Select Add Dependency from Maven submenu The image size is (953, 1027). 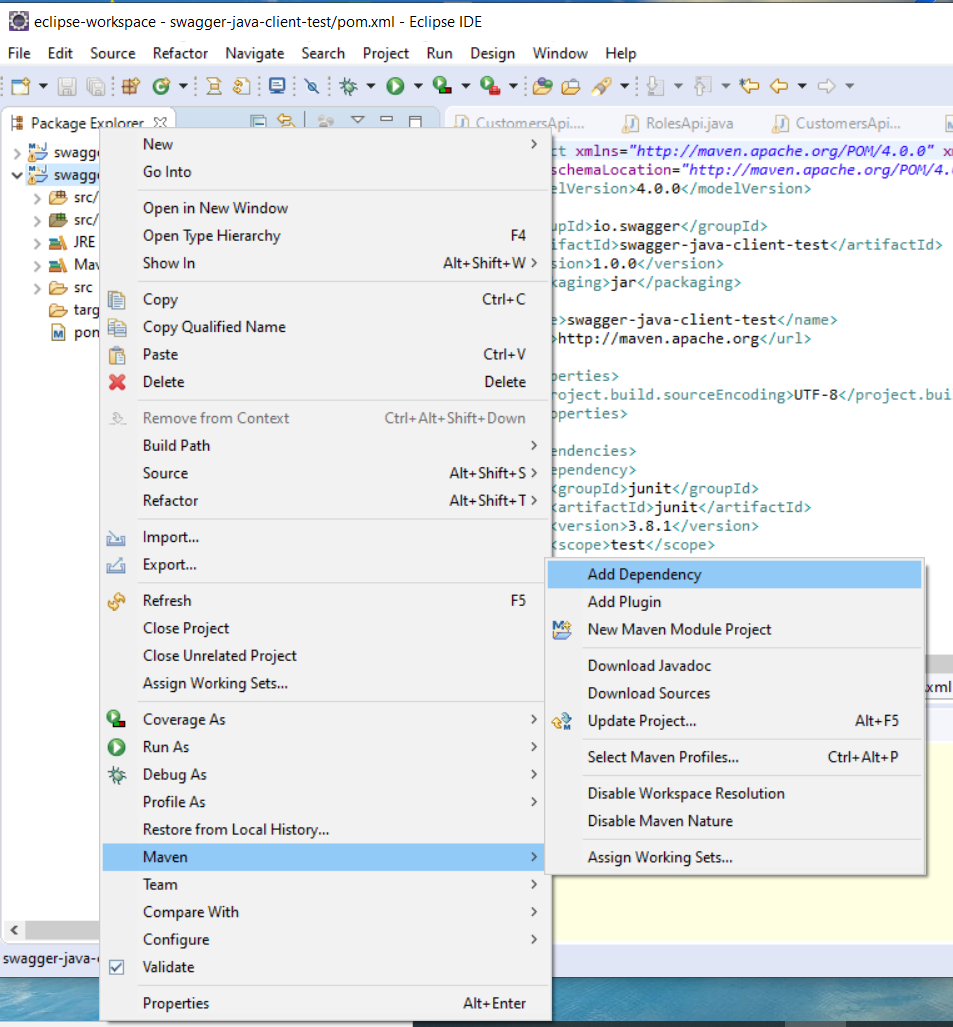click(x=644, y=574)
